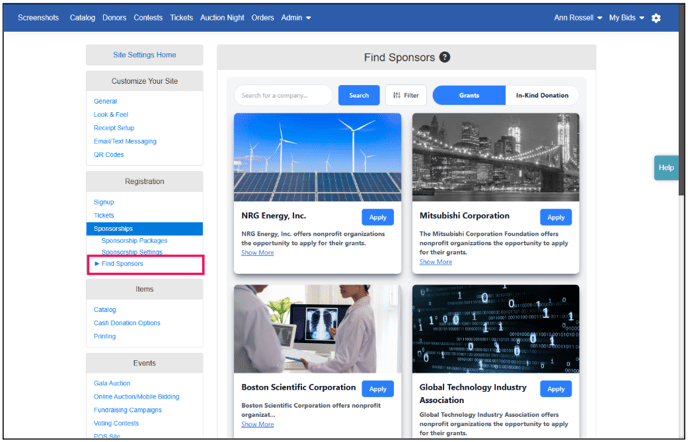Go to Site Settings Home

144,55
